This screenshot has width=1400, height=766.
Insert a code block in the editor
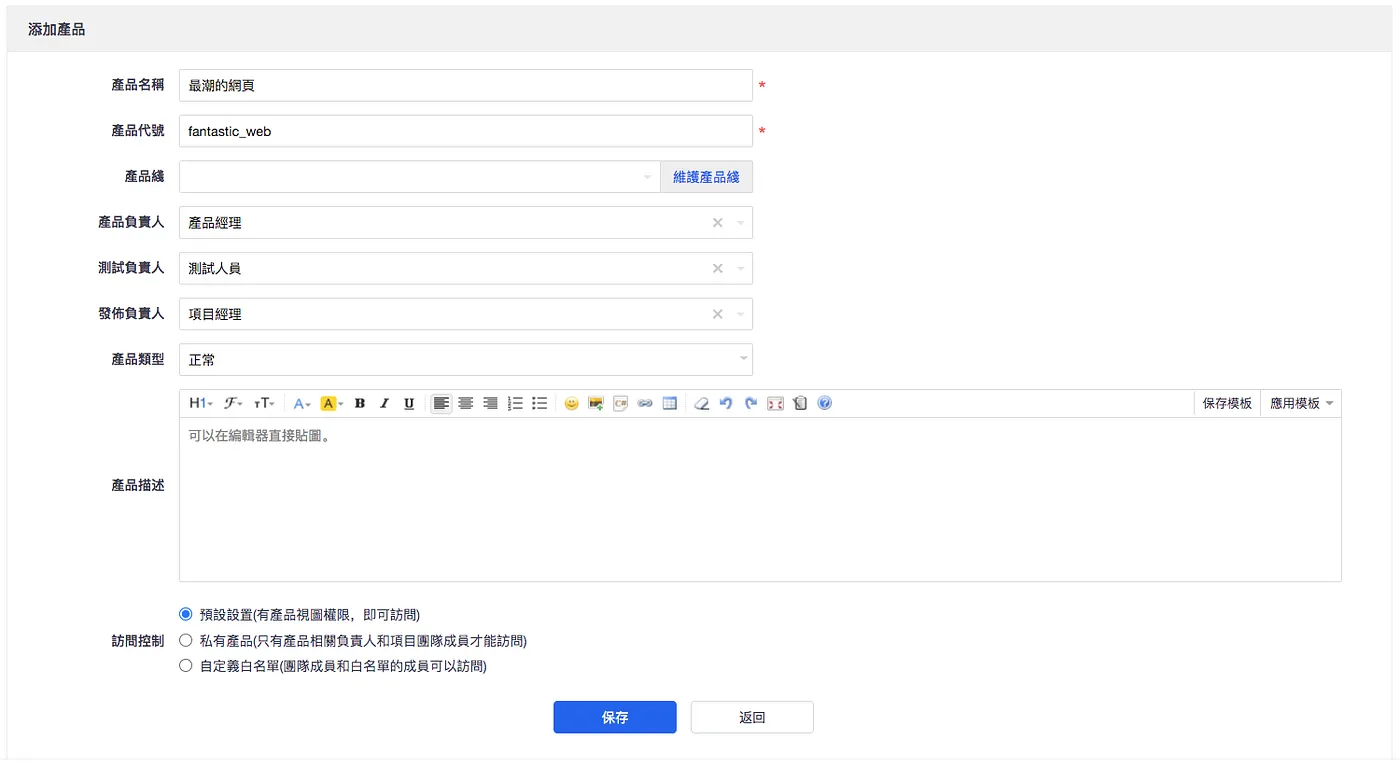pyautogui.click(x=621, y=404)
